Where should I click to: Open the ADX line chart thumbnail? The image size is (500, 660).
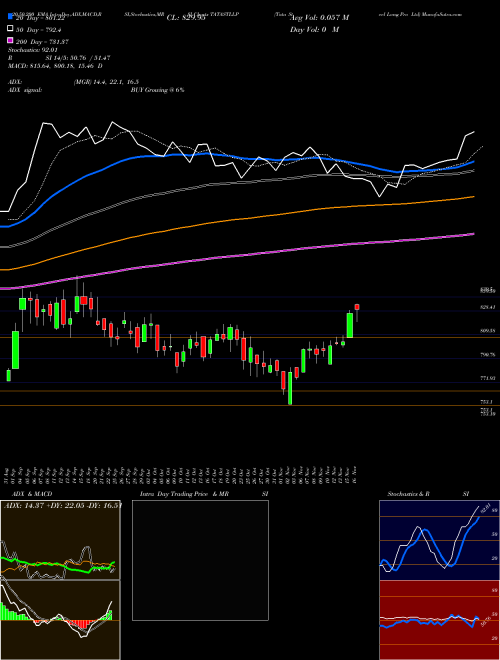[60, 540]
